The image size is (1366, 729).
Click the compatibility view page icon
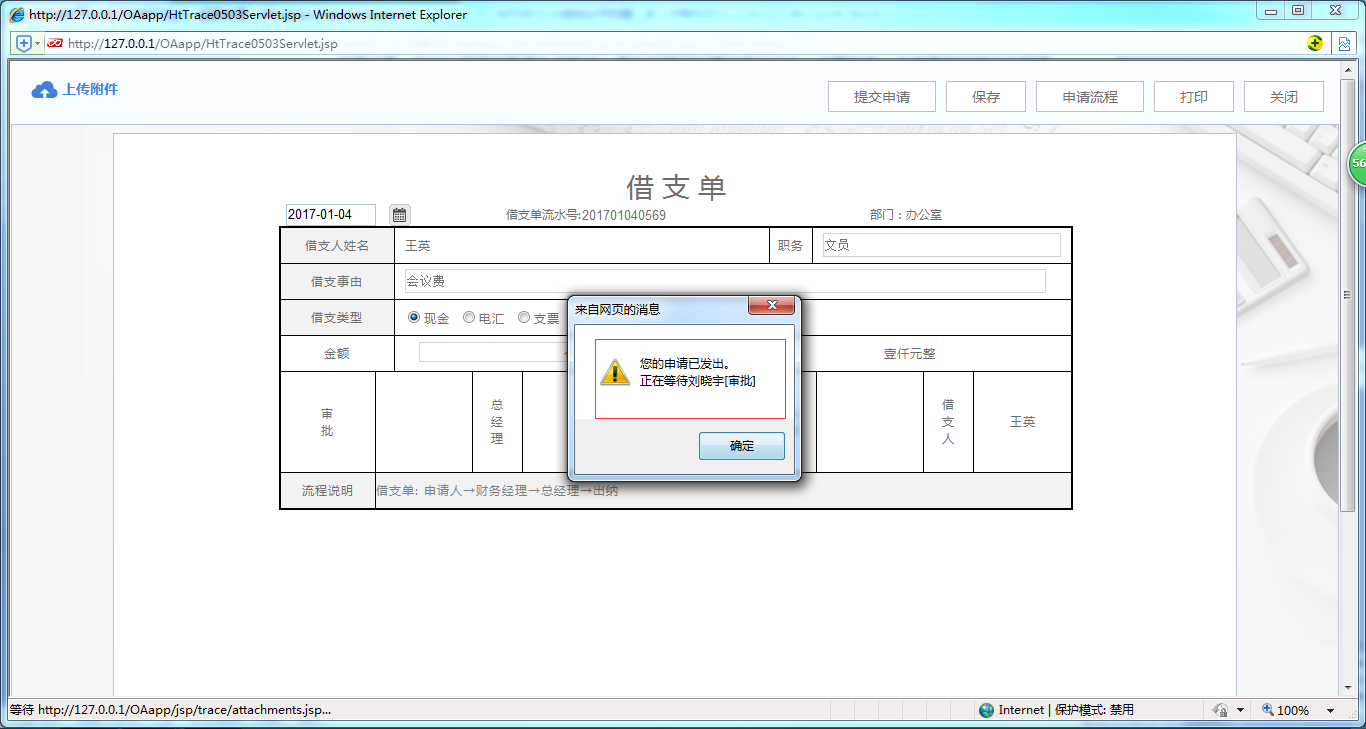click(x=1345, y=44)
